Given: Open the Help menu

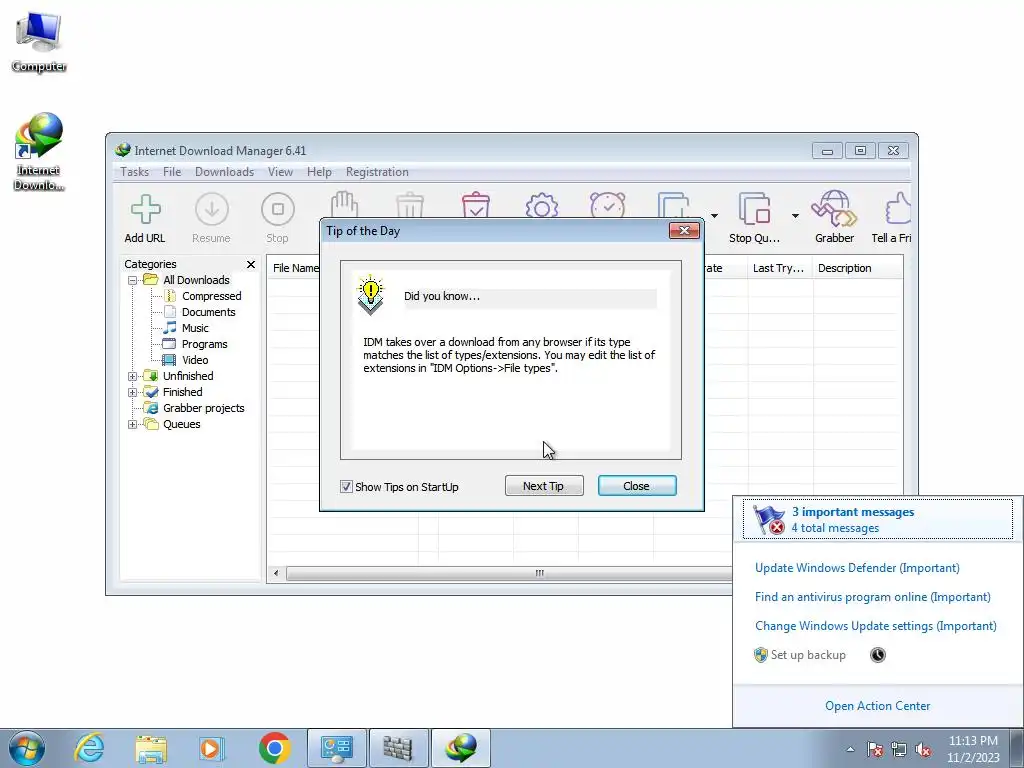Looking at the screenshot, I should click(319, 172).
